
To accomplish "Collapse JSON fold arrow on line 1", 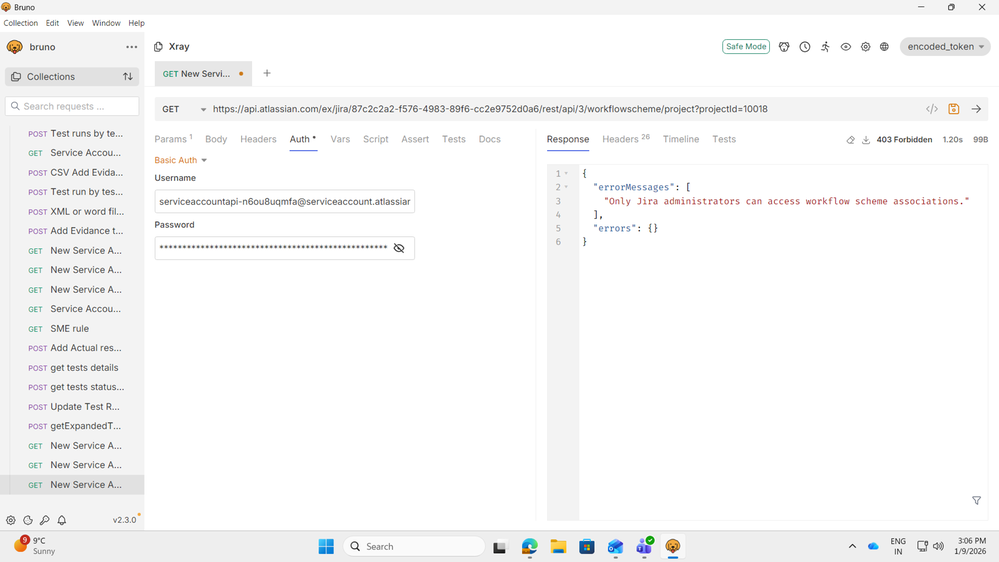I will pos(566,173).
